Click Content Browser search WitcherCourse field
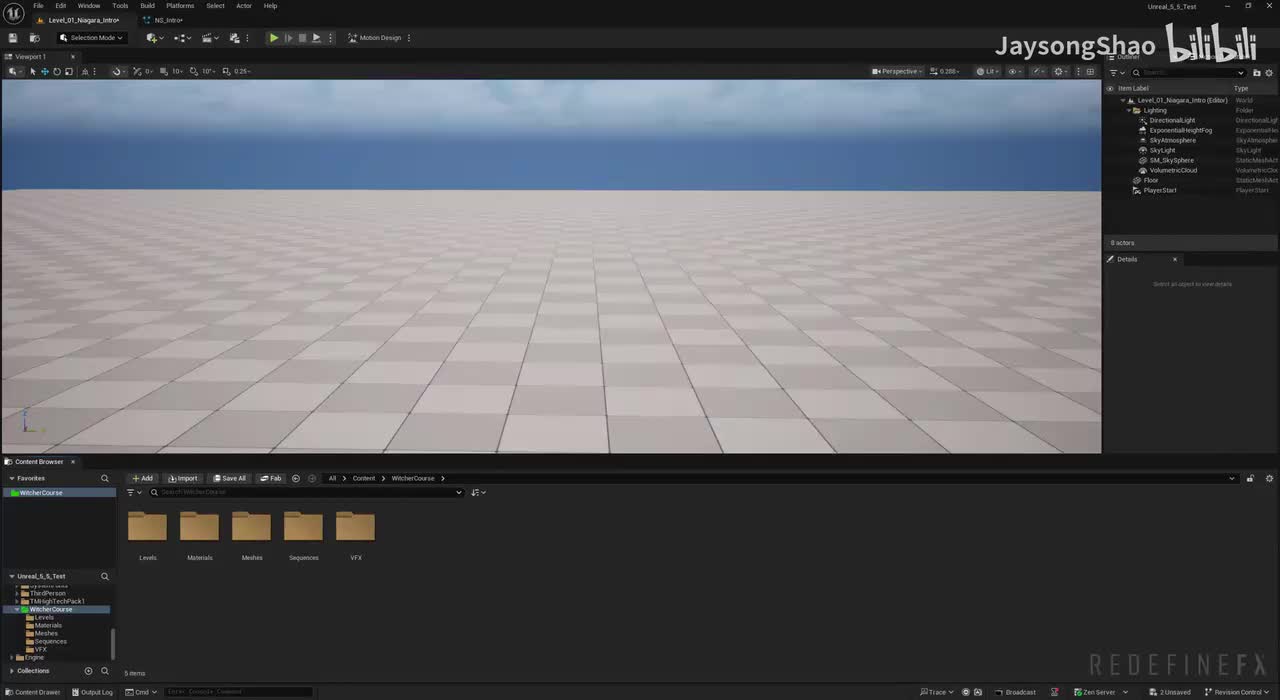1280x700 pixels. 306,492
